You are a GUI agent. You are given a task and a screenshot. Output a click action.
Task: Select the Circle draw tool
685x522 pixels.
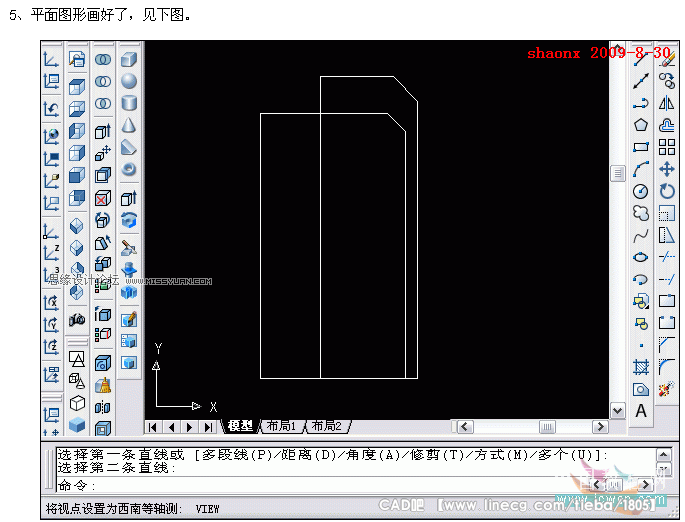641,191
